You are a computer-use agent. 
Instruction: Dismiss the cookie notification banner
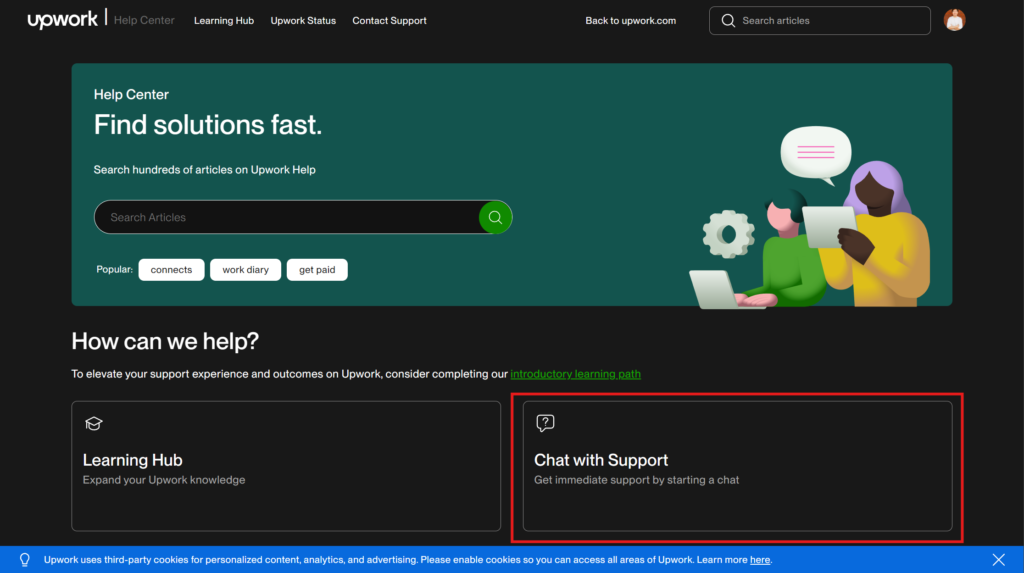999,560
